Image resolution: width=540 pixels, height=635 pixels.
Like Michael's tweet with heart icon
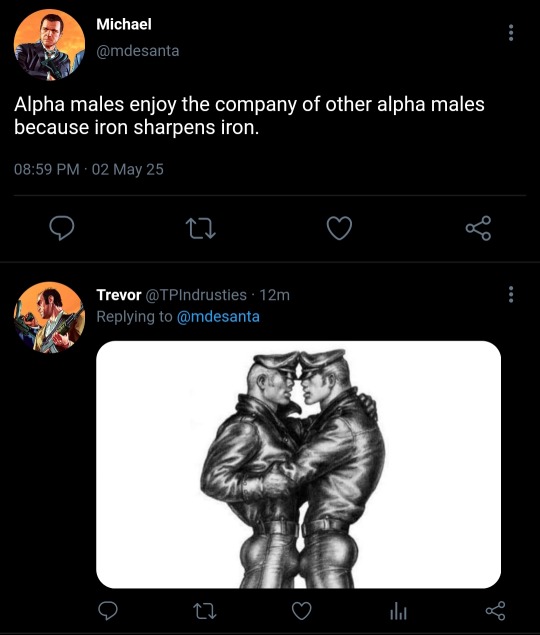coord(339,228)
